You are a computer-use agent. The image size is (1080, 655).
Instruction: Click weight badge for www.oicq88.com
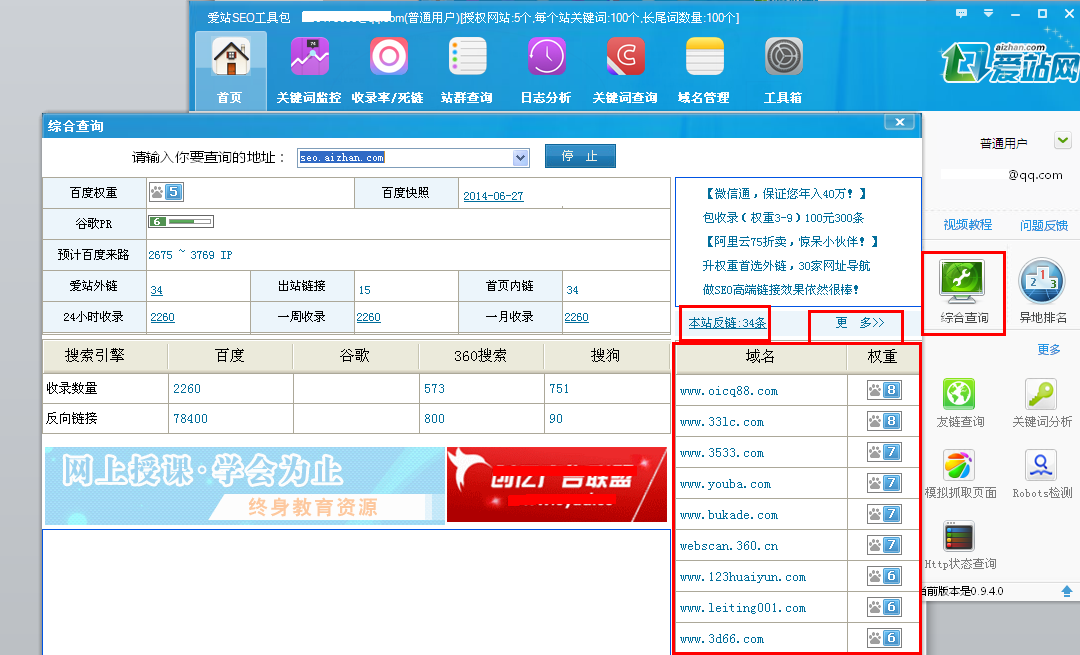[884, 391]
